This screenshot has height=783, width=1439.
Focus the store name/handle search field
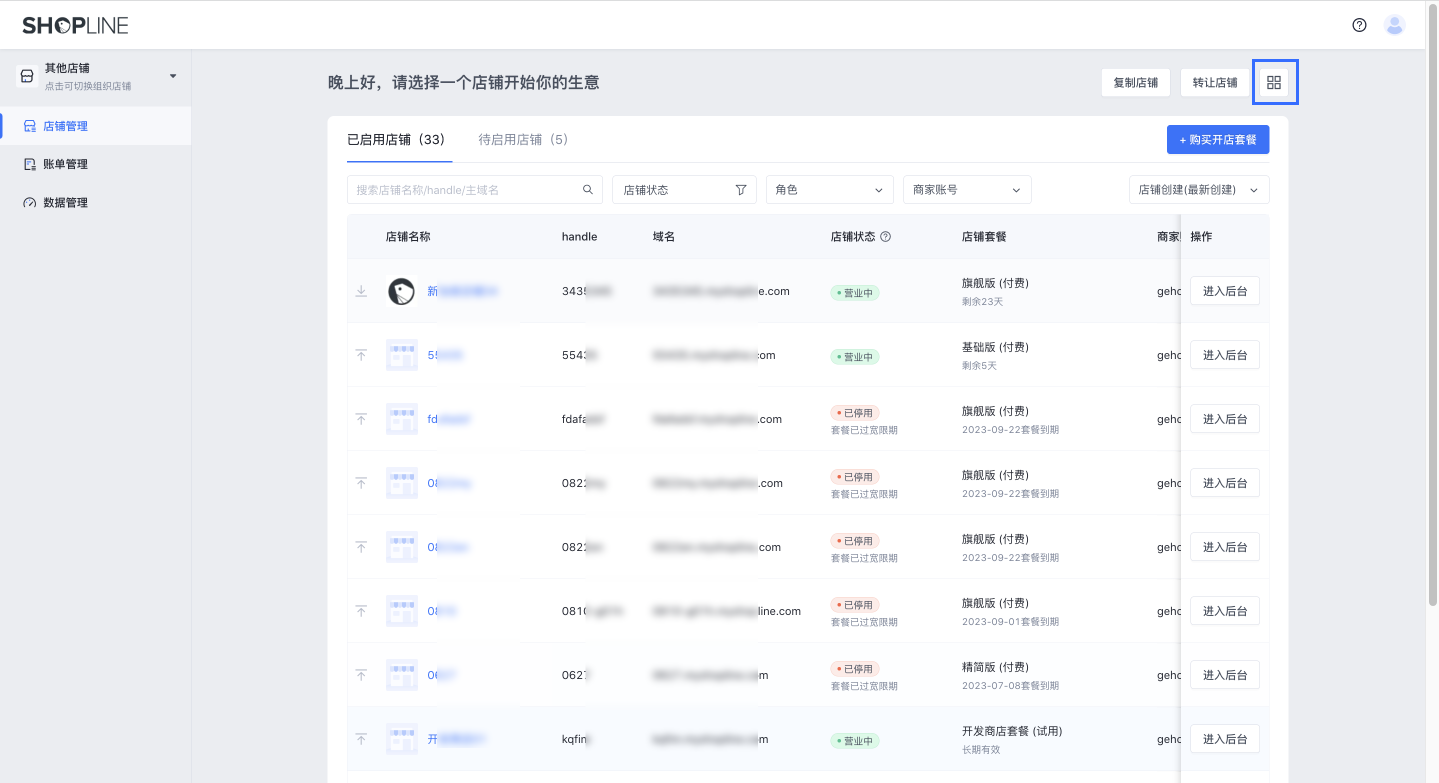pos(475,189)
